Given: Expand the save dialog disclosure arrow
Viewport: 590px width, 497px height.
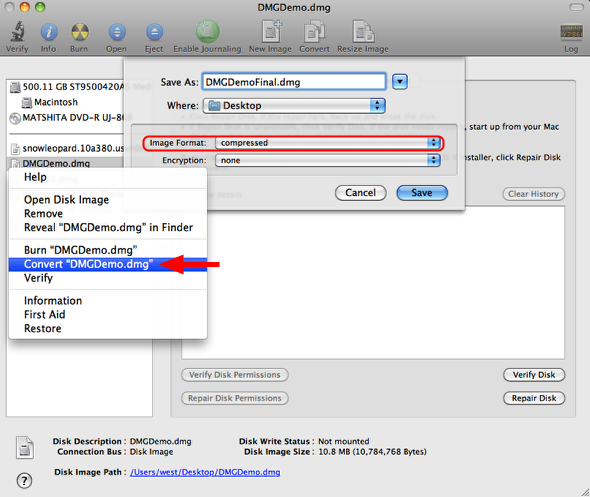Looking at the screenshot, I should click(x=400, y=82).
